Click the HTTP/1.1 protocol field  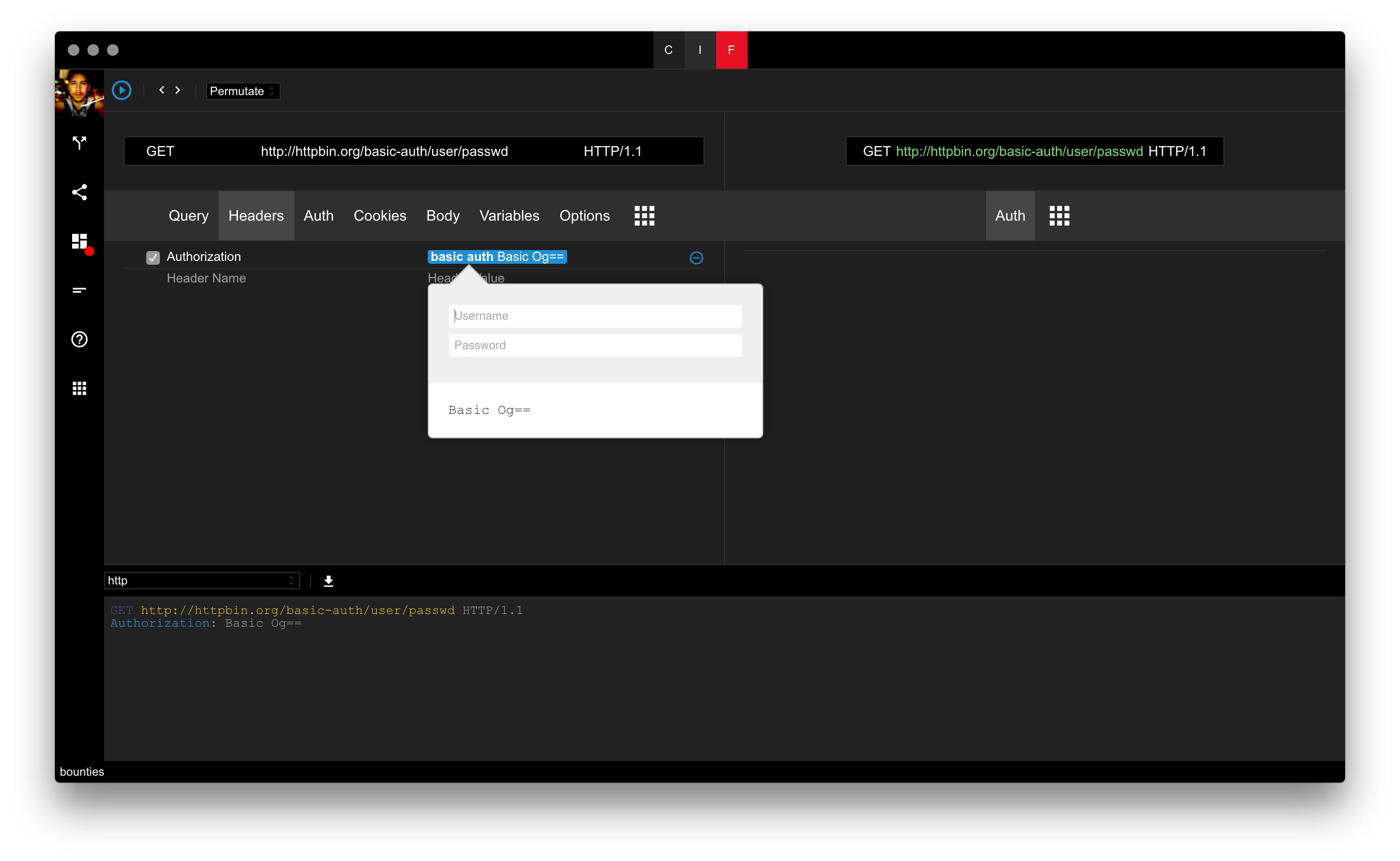pos(612,151)
